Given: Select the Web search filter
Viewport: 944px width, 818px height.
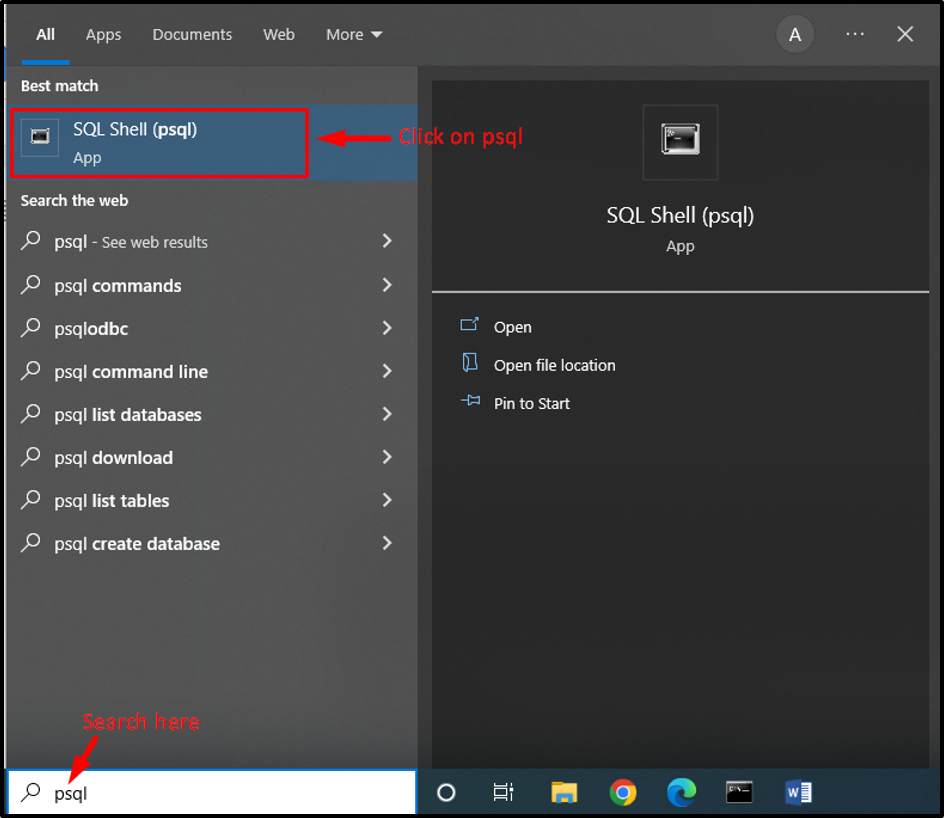Looking at the screenshot, I should pyautogui.click(x=279, y=34).
